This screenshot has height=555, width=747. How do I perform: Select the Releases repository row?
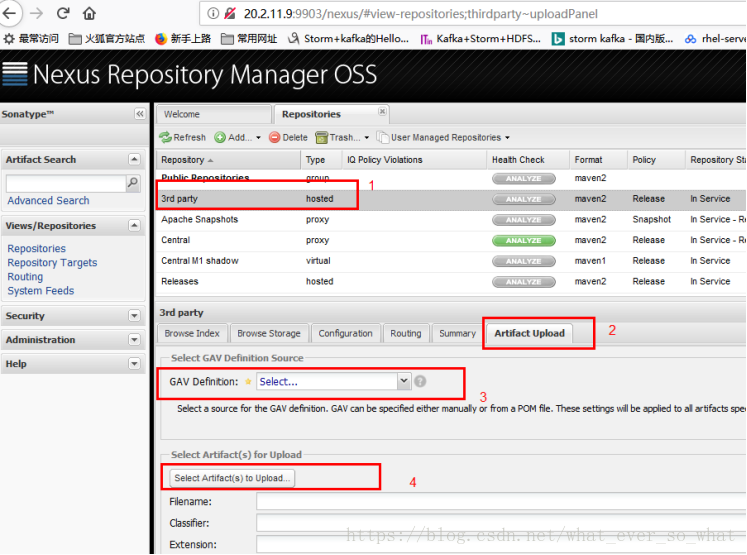click(450, 282)
